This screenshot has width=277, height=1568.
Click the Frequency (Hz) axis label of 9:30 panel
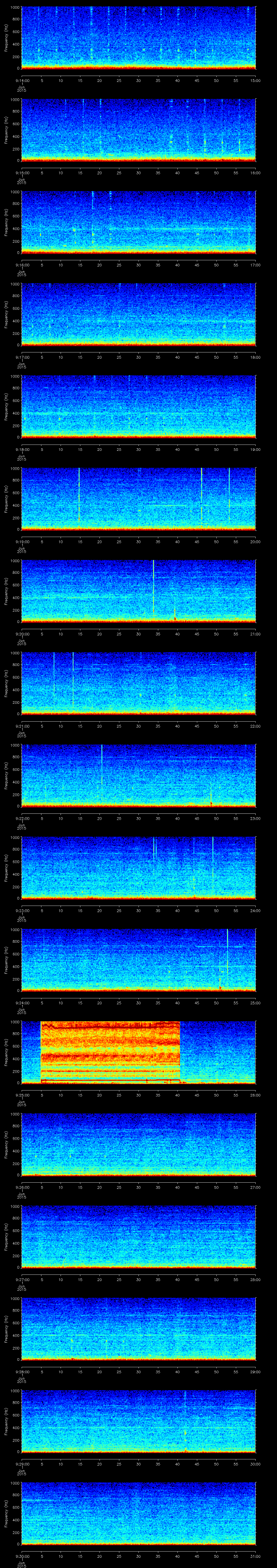pos(6,1514)
